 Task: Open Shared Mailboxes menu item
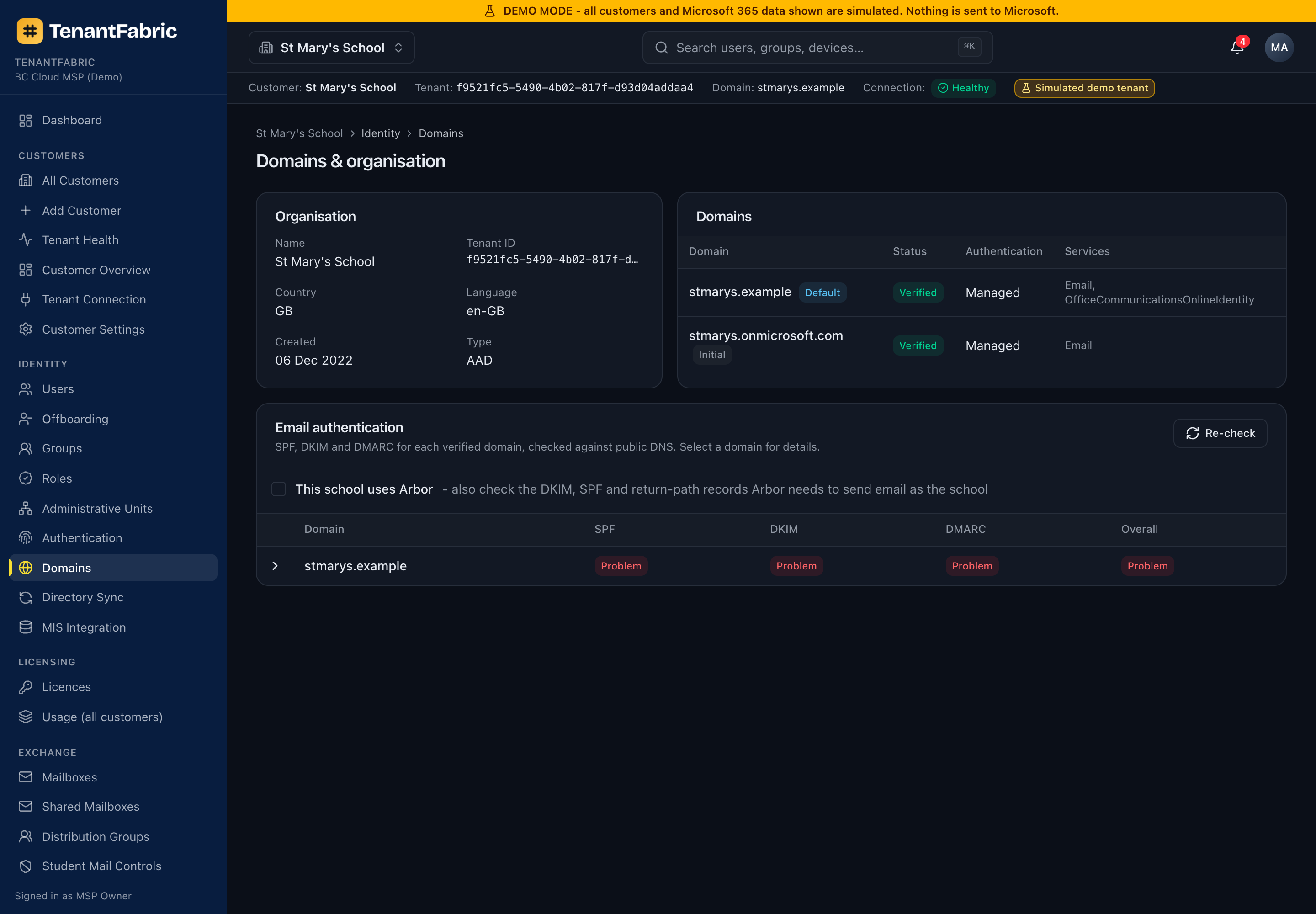click(x=113, y=806)
